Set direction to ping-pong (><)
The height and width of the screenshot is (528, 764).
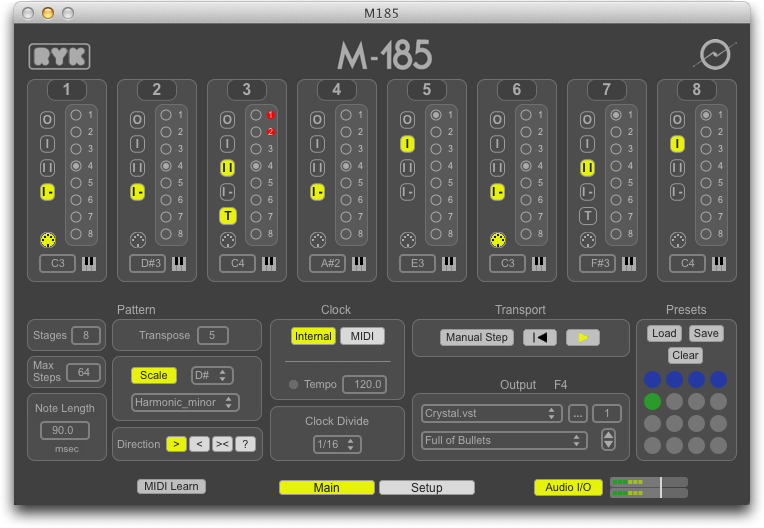coord(222,444)
